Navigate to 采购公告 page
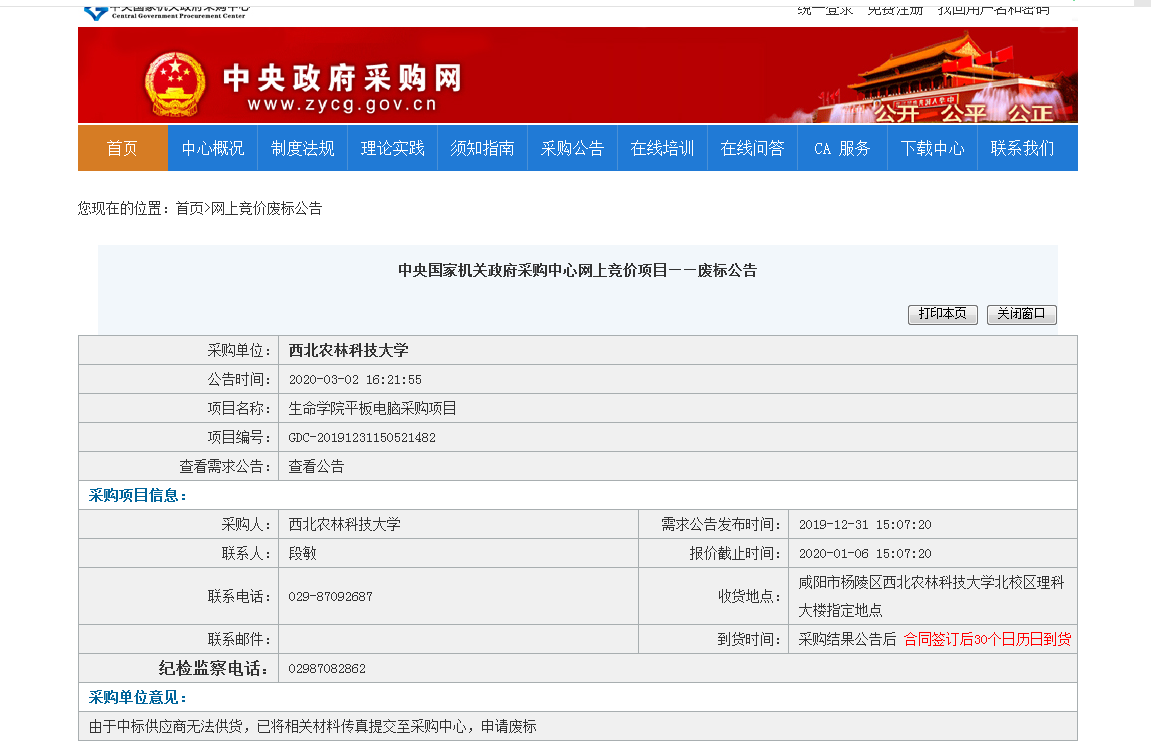The height and width of the screenshot is (741, 1151). (572, 148)
